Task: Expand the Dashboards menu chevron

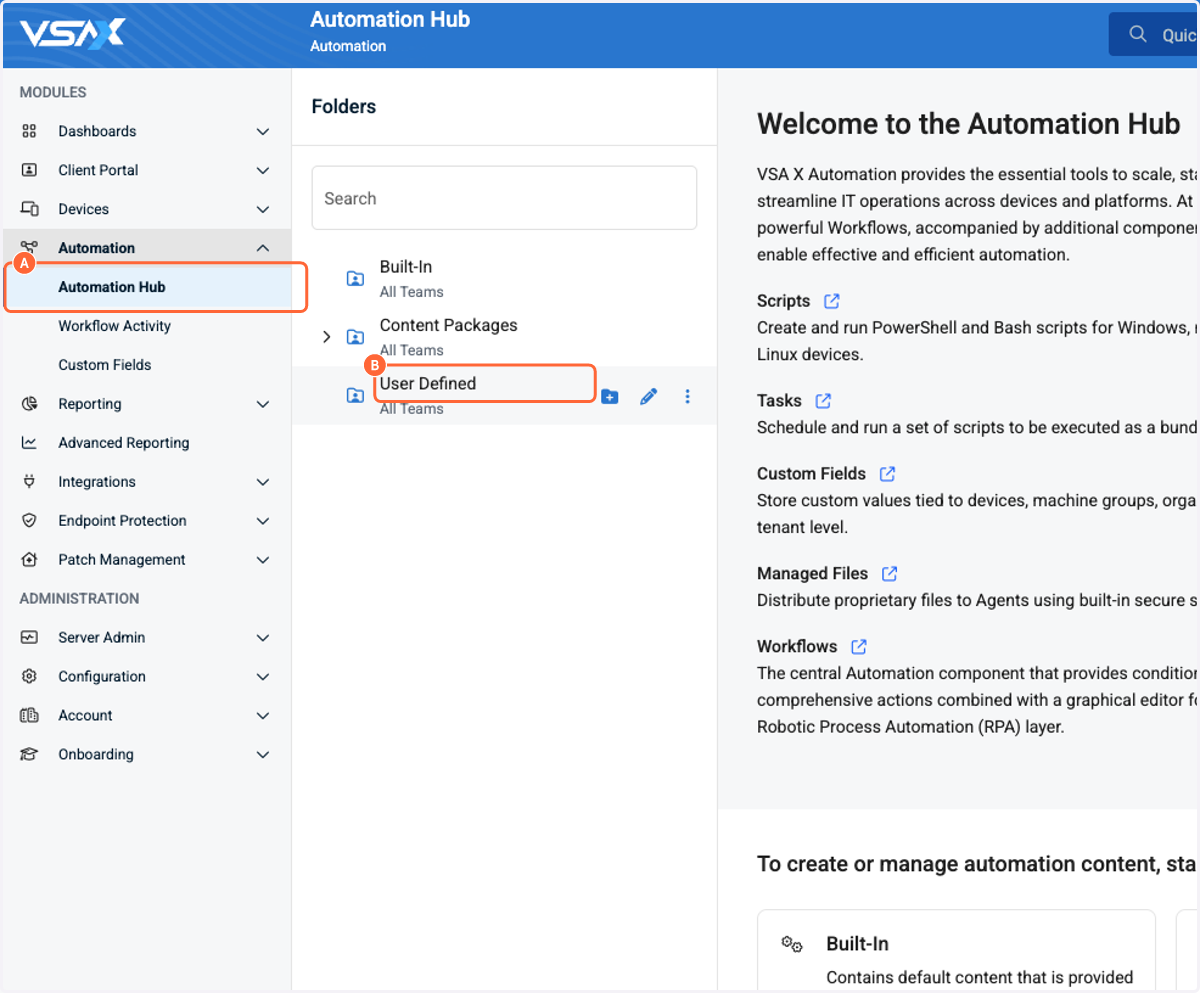Action: tap(263, 131)
